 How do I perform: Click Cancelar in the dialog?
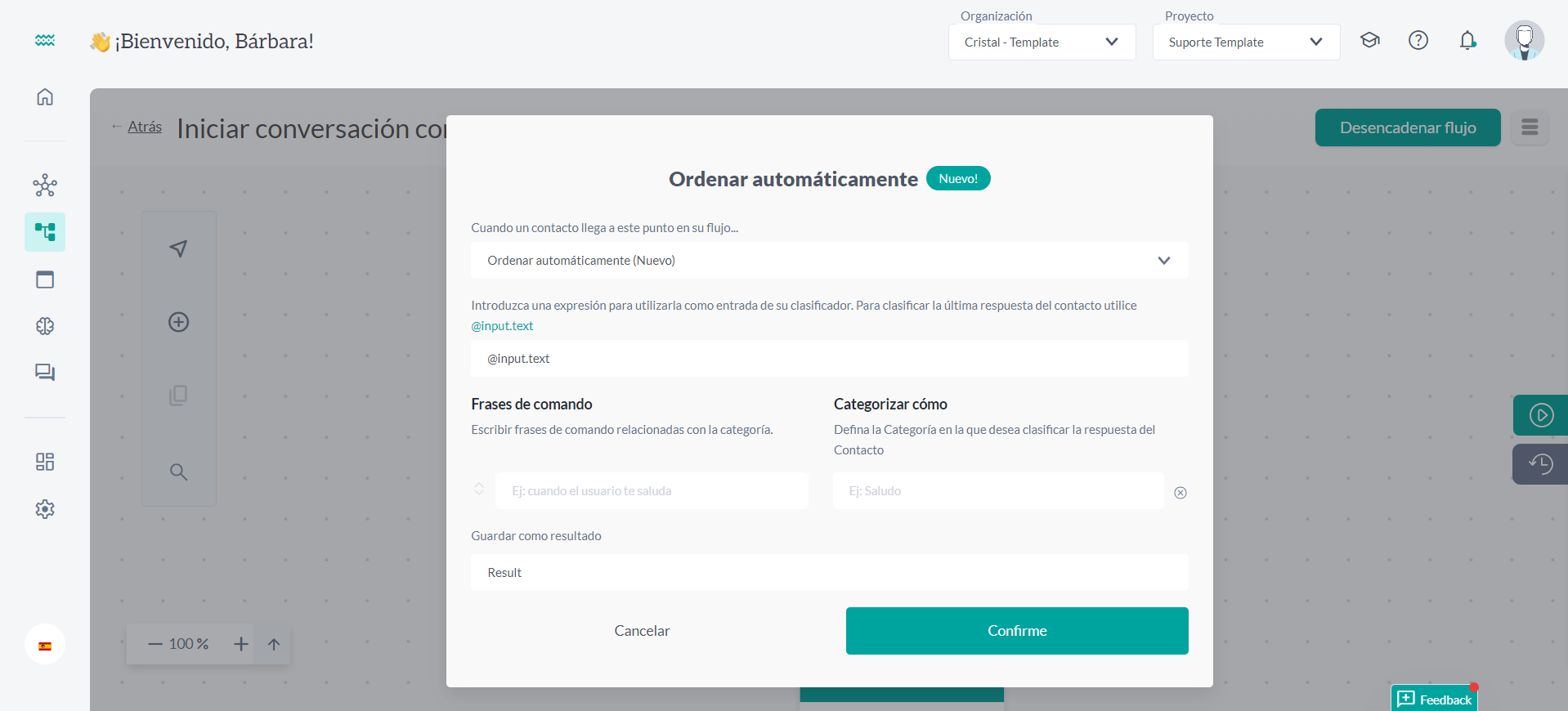pos(642,631)
